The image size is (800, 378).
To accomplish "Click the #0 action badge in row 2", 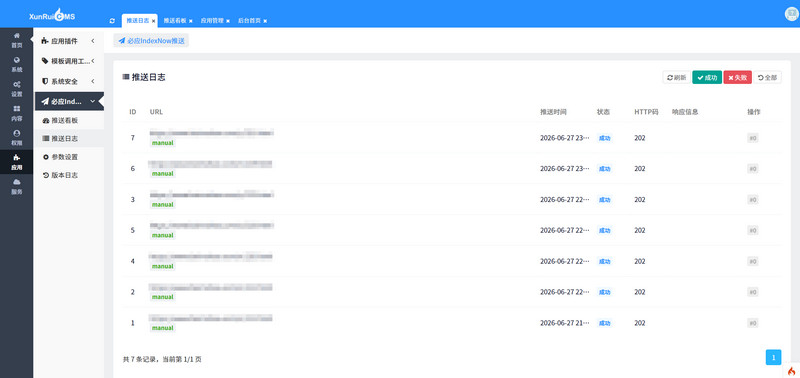I will [753, 292].
